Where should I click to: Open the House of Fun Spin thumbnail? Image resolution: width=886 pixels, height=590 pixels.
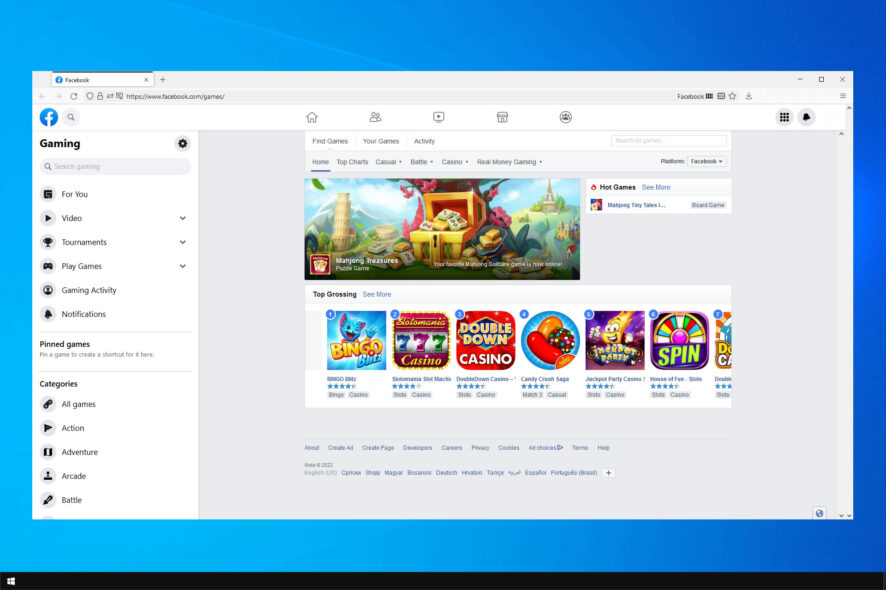coord(679,341)
